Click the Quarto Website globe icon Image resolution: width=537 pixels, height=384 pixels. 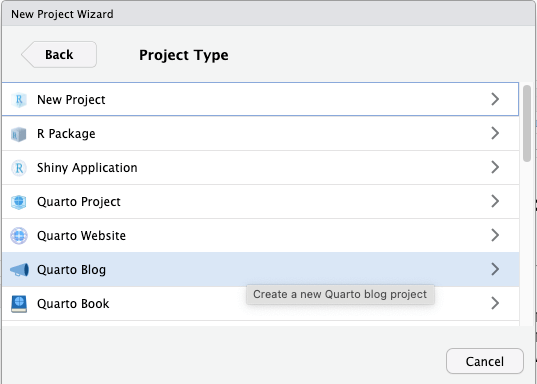(19, 236)
